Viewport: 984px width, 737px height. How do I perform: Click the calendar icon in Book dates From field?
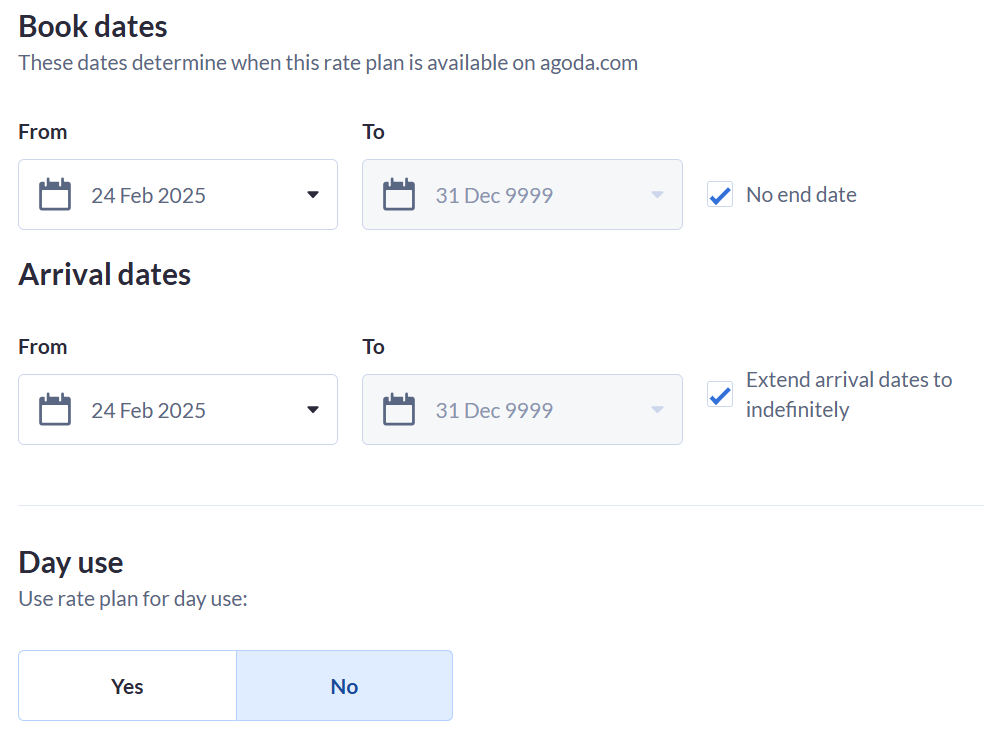pyautogui.click(x=55, y=195)
